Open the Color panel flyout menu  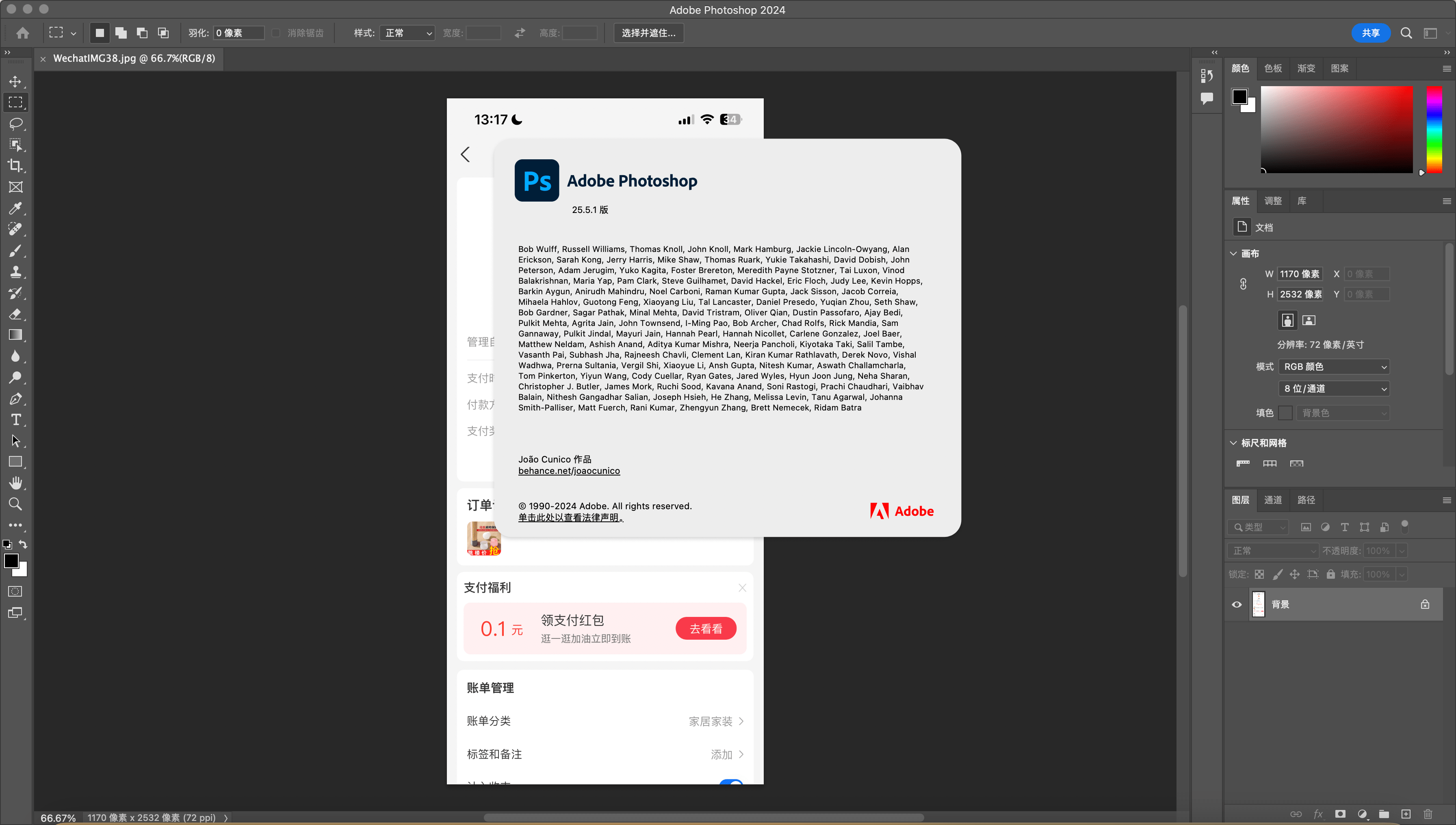(1446, 69)
